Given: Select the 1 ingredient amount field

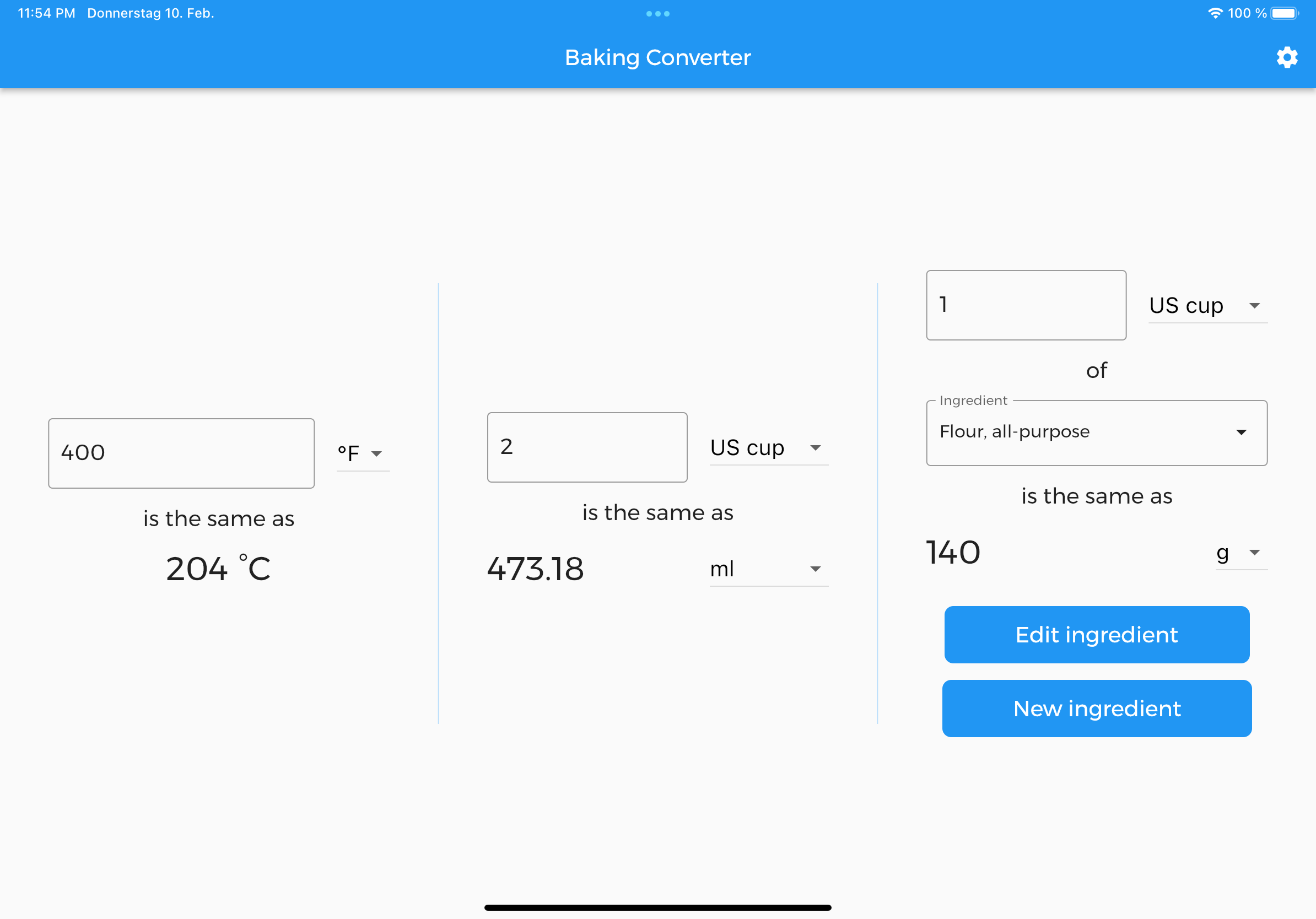Looking at the screenshot, I should (x=1026, y=305).
